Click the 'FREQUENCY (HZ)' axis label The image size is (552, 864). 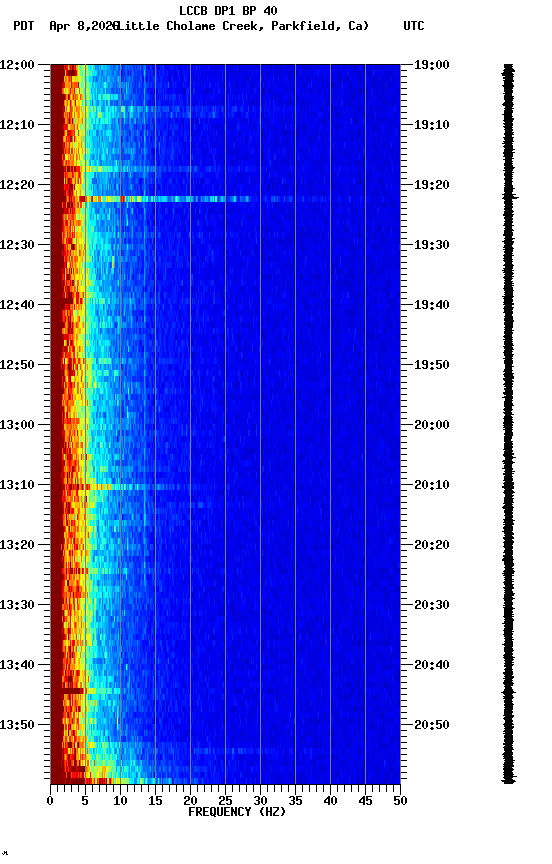click(237, 812)
